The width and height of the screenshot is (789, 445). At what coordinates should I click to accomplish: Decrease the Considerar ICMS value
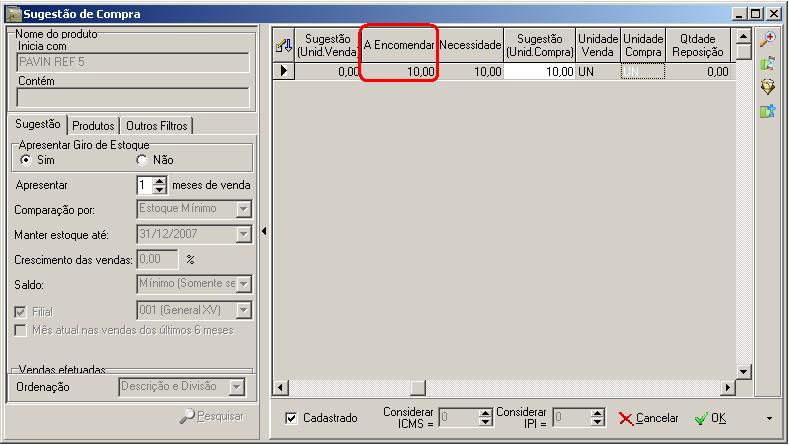(x=485, y=421)
